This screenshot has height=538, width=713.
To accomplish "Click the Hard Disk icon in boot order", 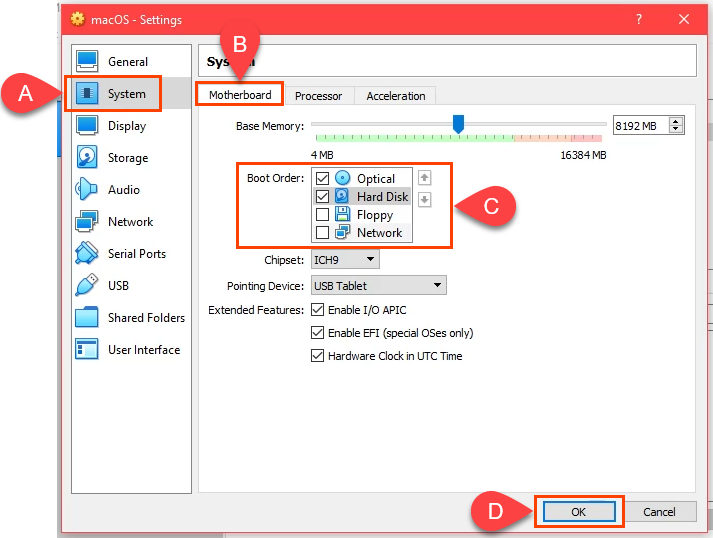I will coord(342,196).
